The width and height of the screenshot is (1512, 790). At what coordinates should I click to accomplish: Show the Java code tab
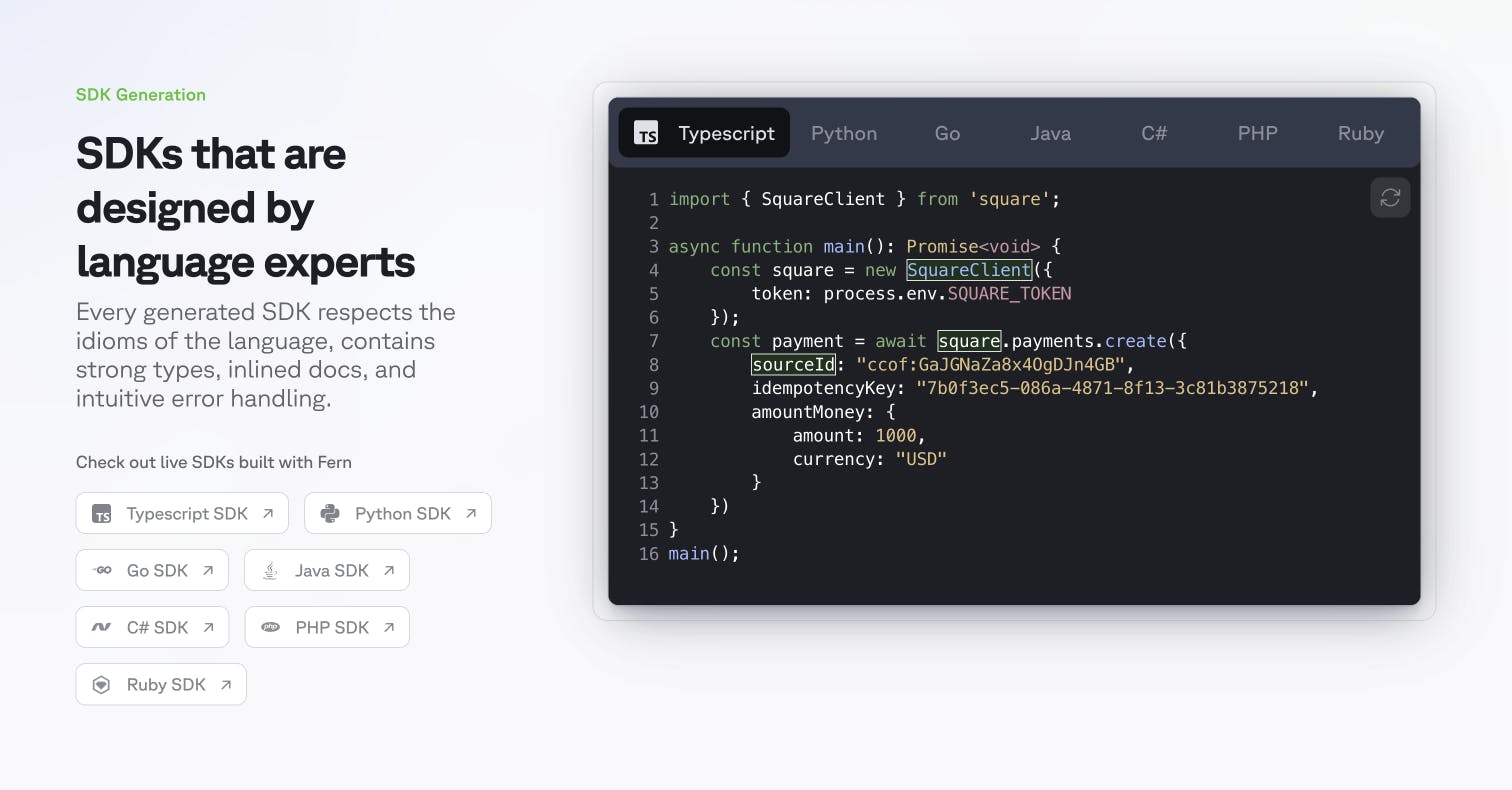click(x=1051, y=133)
